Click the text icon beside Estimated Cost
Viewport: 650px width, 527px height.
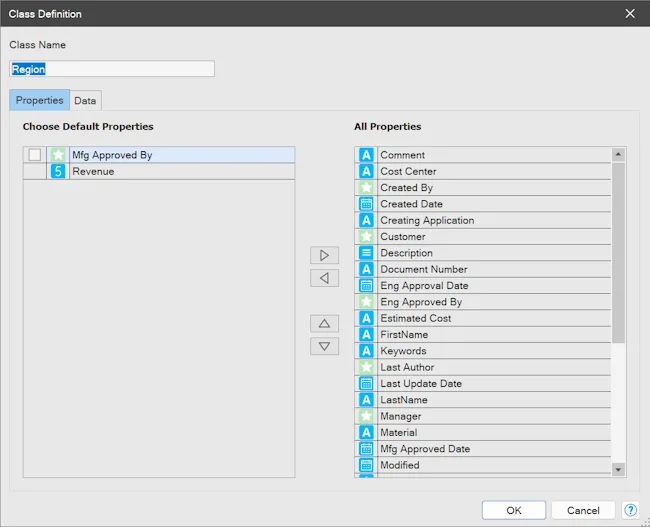pyautogui.click(x=366, y=318)
